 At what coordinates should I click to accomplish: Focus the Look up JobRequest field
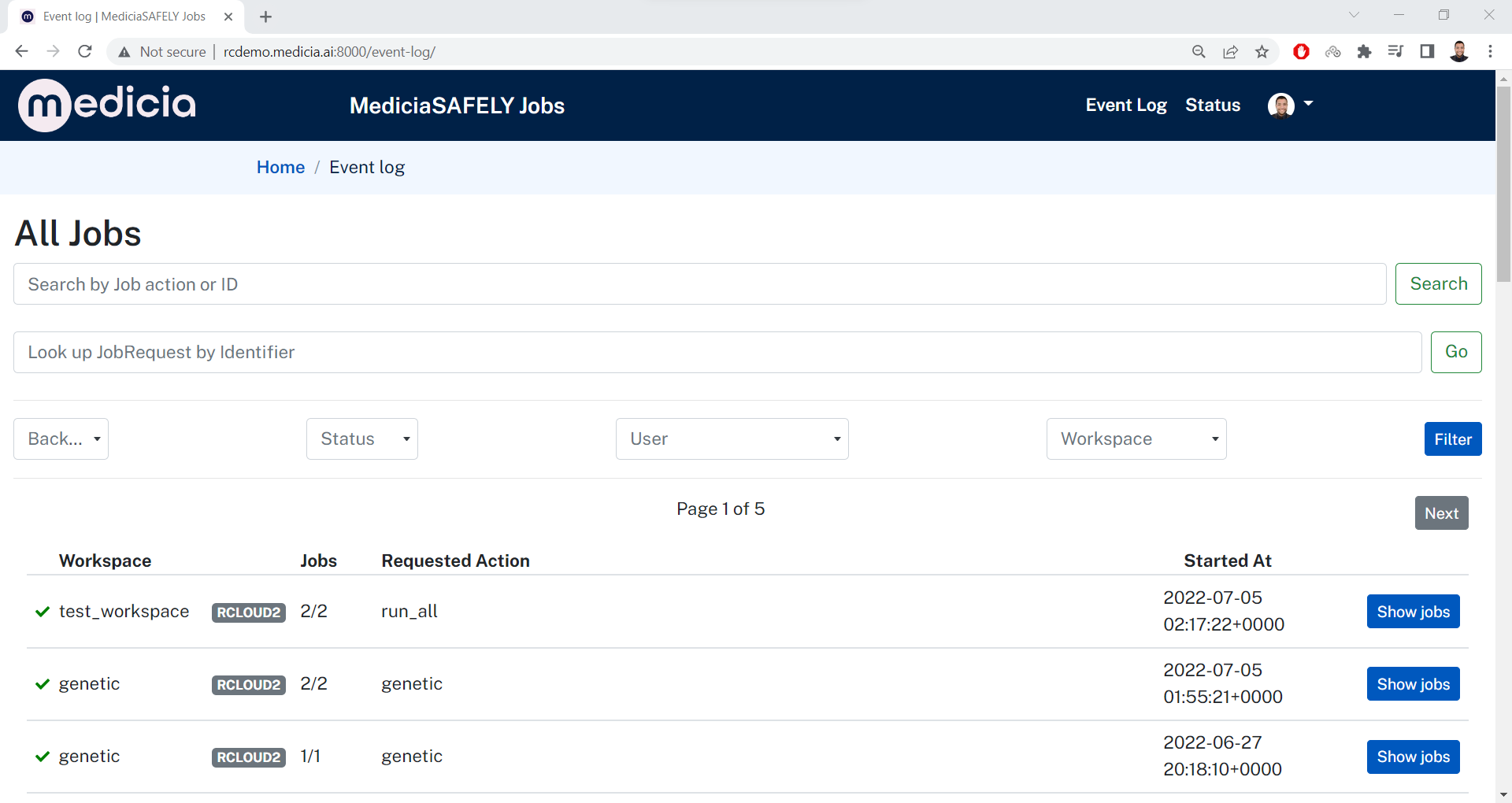[x=717, y=352]
